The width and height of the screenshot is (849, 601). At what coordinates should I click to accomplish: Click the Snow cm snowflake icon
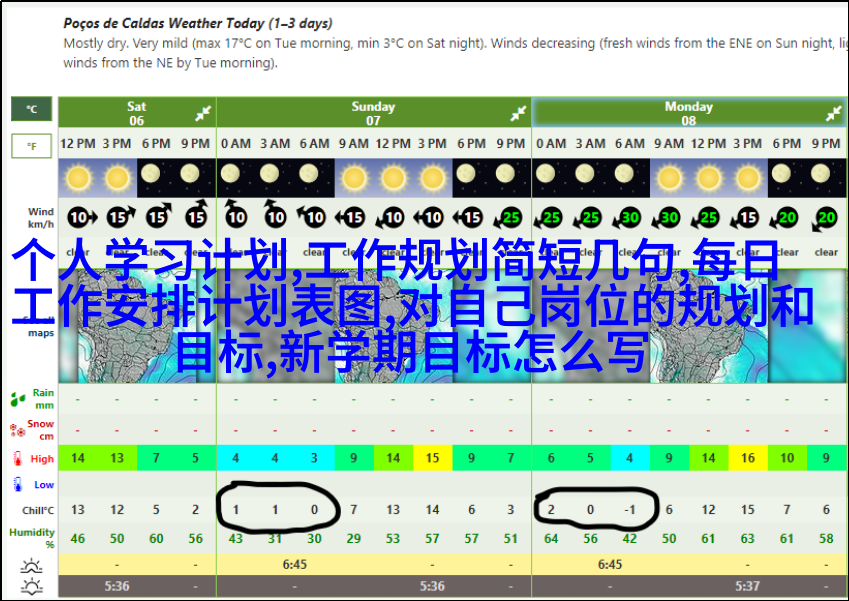point(18,431)
